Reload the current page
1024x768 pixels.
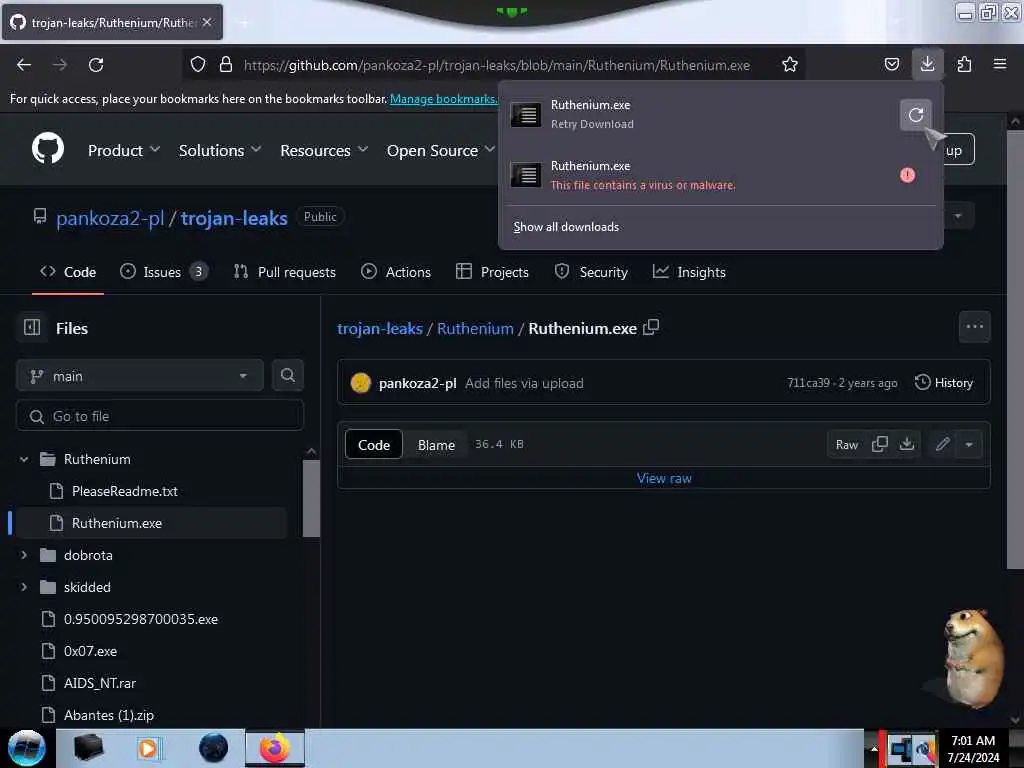(96, 65)
